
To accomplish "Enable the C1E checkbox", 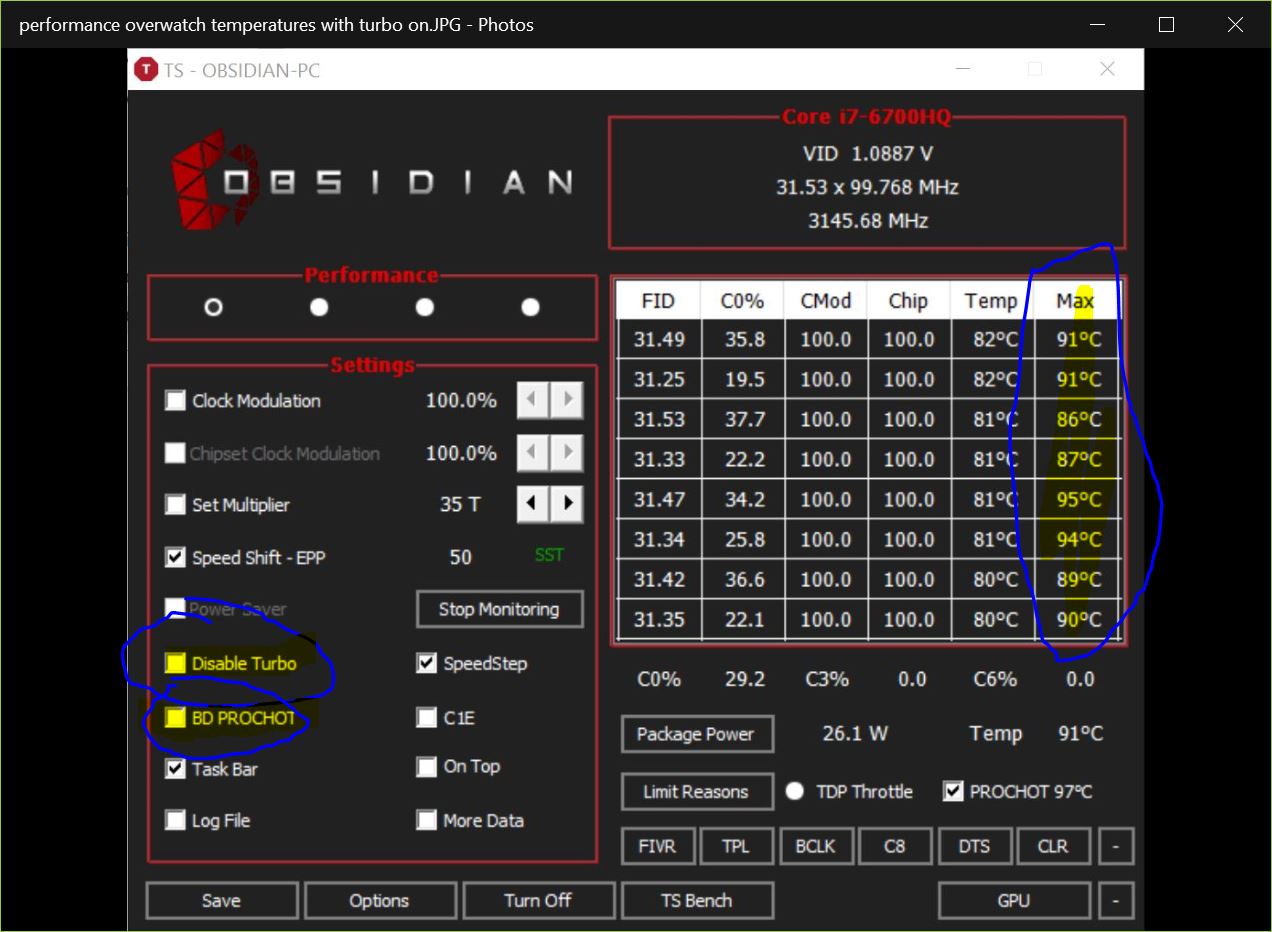I will (x=427, y=717).
